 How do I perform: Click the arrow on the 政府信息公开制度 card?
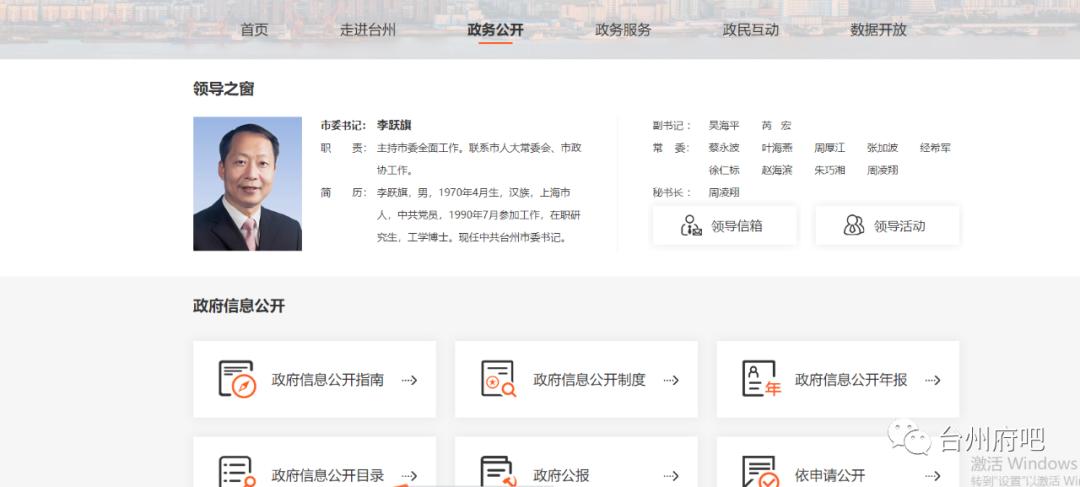coord(671,380)
